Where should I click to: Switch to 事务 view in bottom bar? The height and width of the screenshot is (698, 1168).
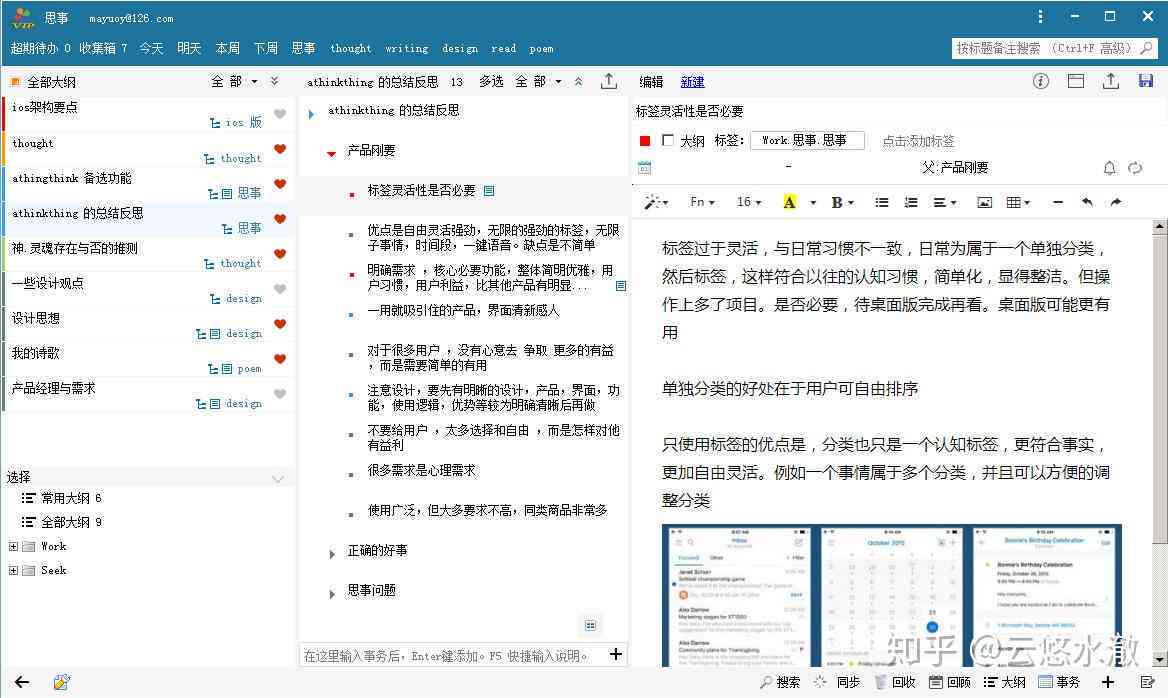click(x=1058, y=682)
